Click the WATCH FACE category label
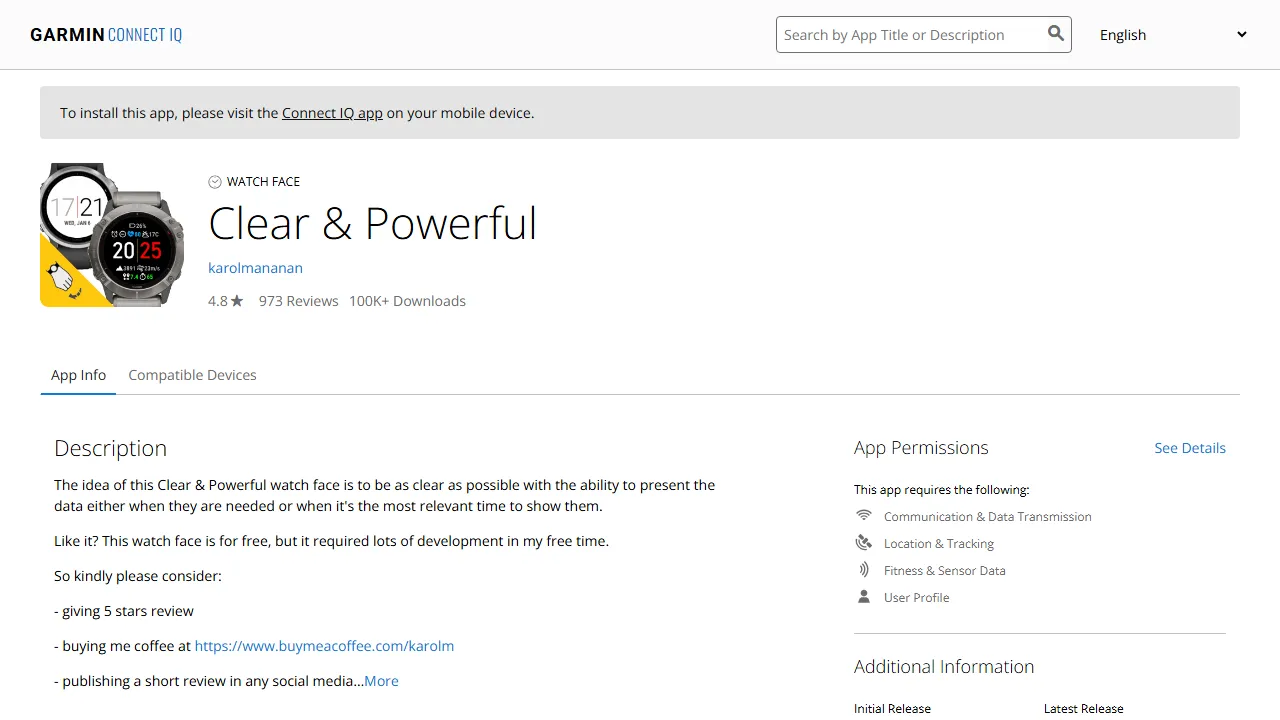The height and width of the screenshot is (720, 1280). point(263,182)
